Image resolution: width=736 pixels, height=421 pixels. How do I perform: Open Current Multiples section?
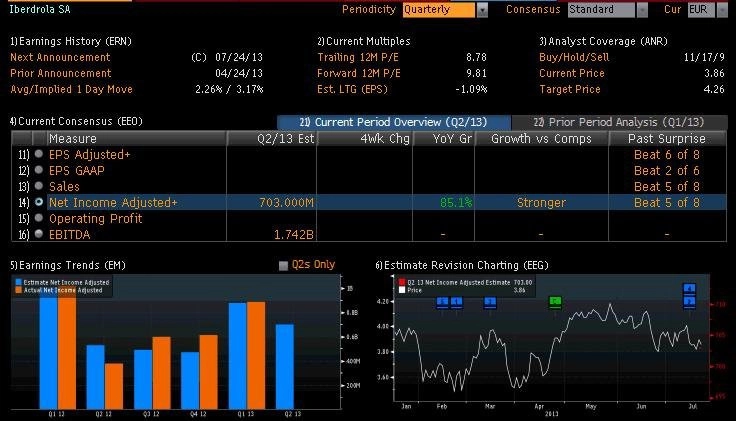click(x=364, y=41)
